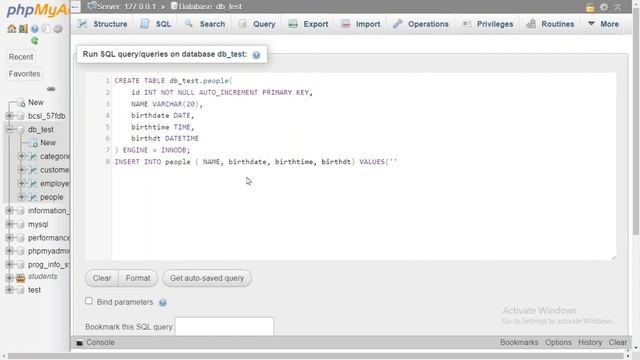
Task: Expand the performance_schema database node
Action: (9, 238)
